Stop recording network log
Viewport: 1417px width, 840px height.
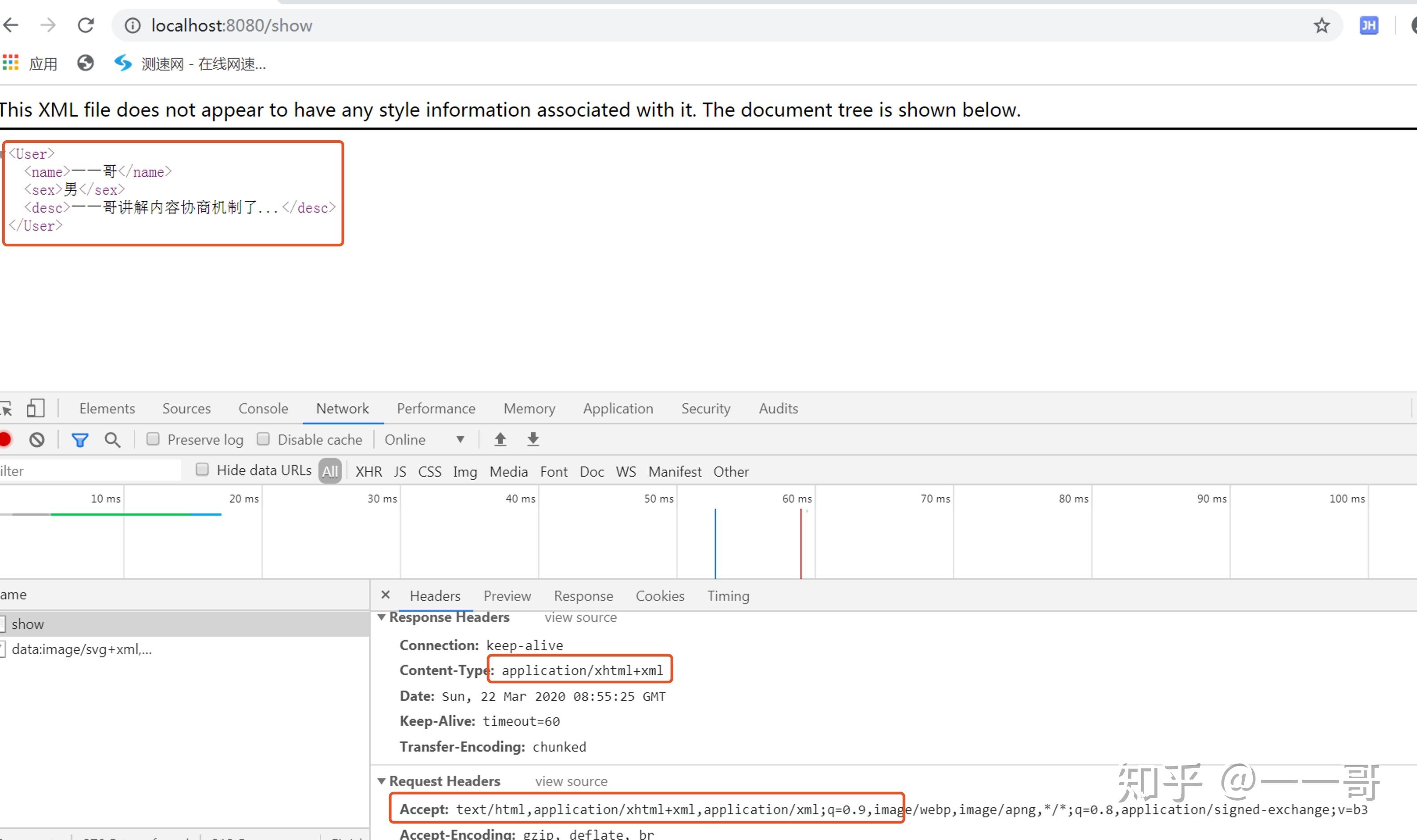coord(6,439)
